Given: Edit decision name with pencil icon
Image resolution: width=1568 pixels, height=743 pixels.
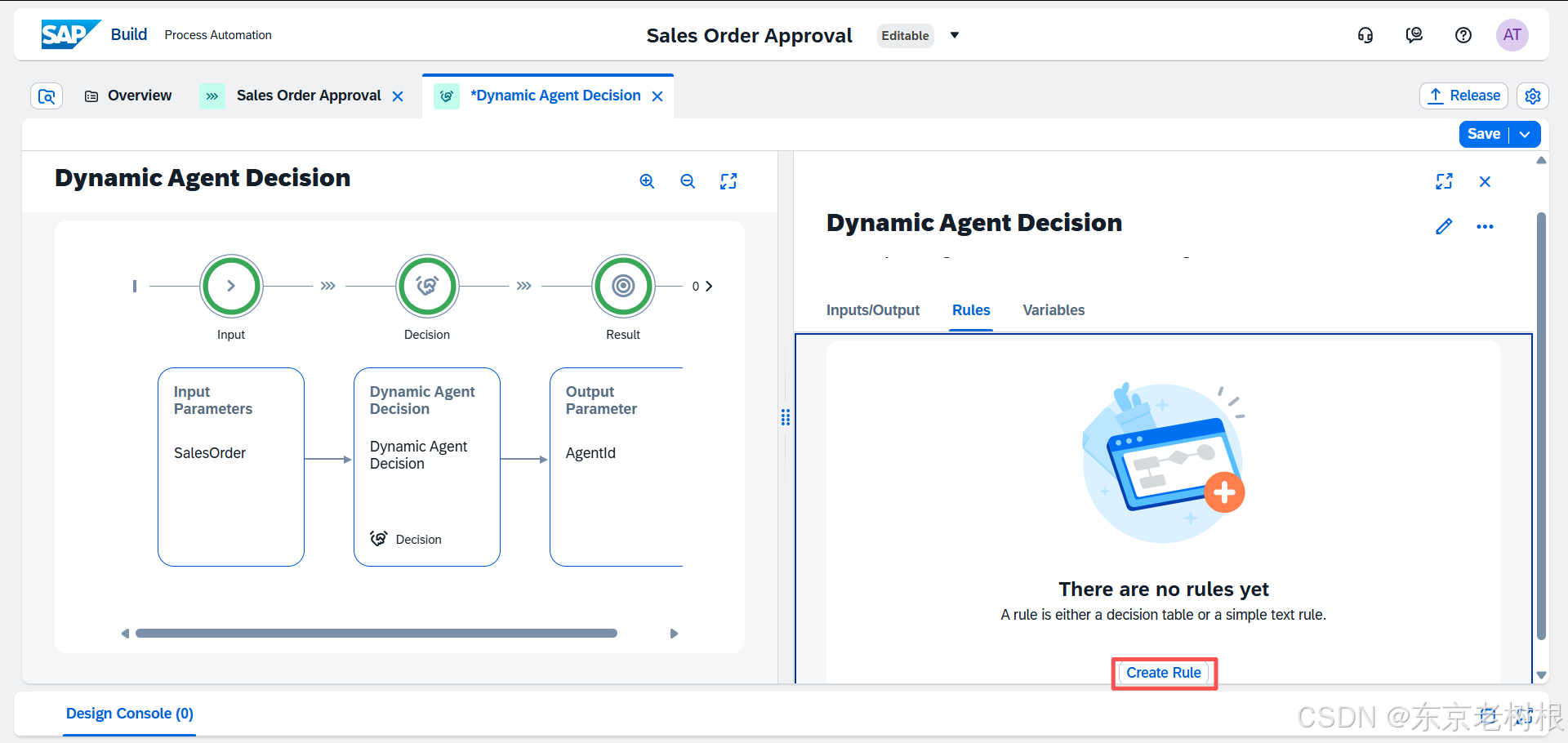Looking at the screenshot, I should (1444, 226).
